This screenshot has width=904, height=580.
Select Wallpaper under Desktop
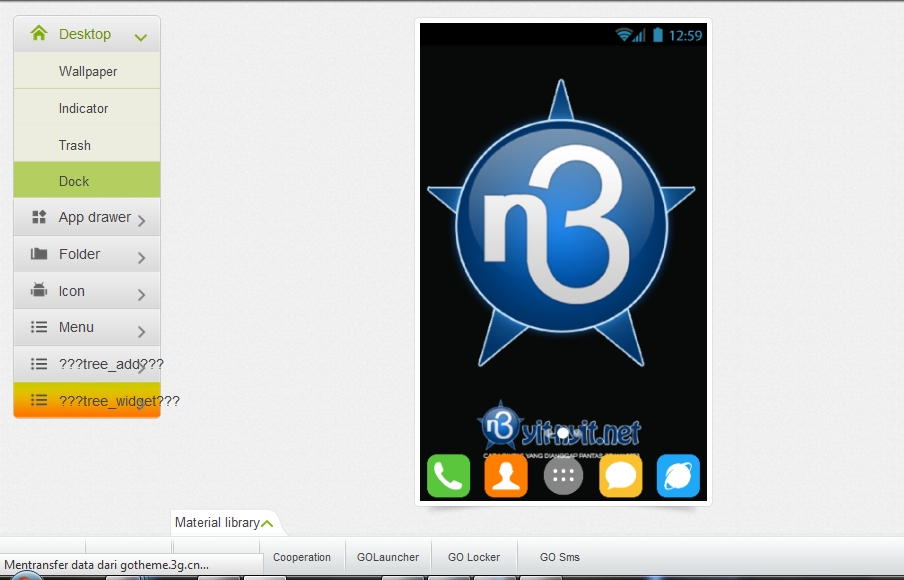click(x=87, y=71)
